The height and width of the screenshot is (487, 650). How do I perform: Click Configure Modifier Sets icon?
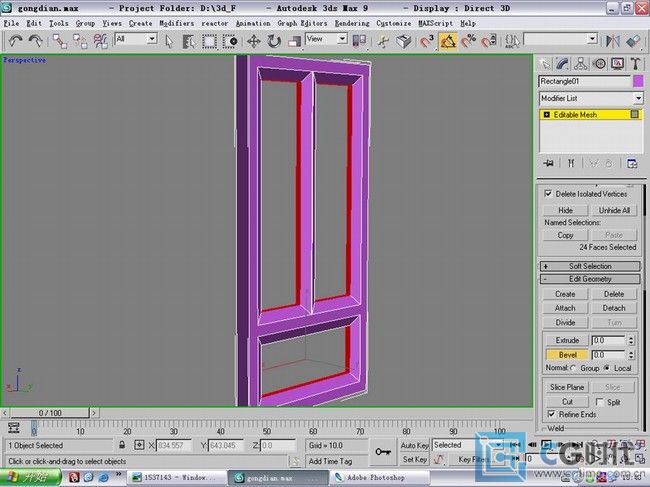tap(632, 163)
